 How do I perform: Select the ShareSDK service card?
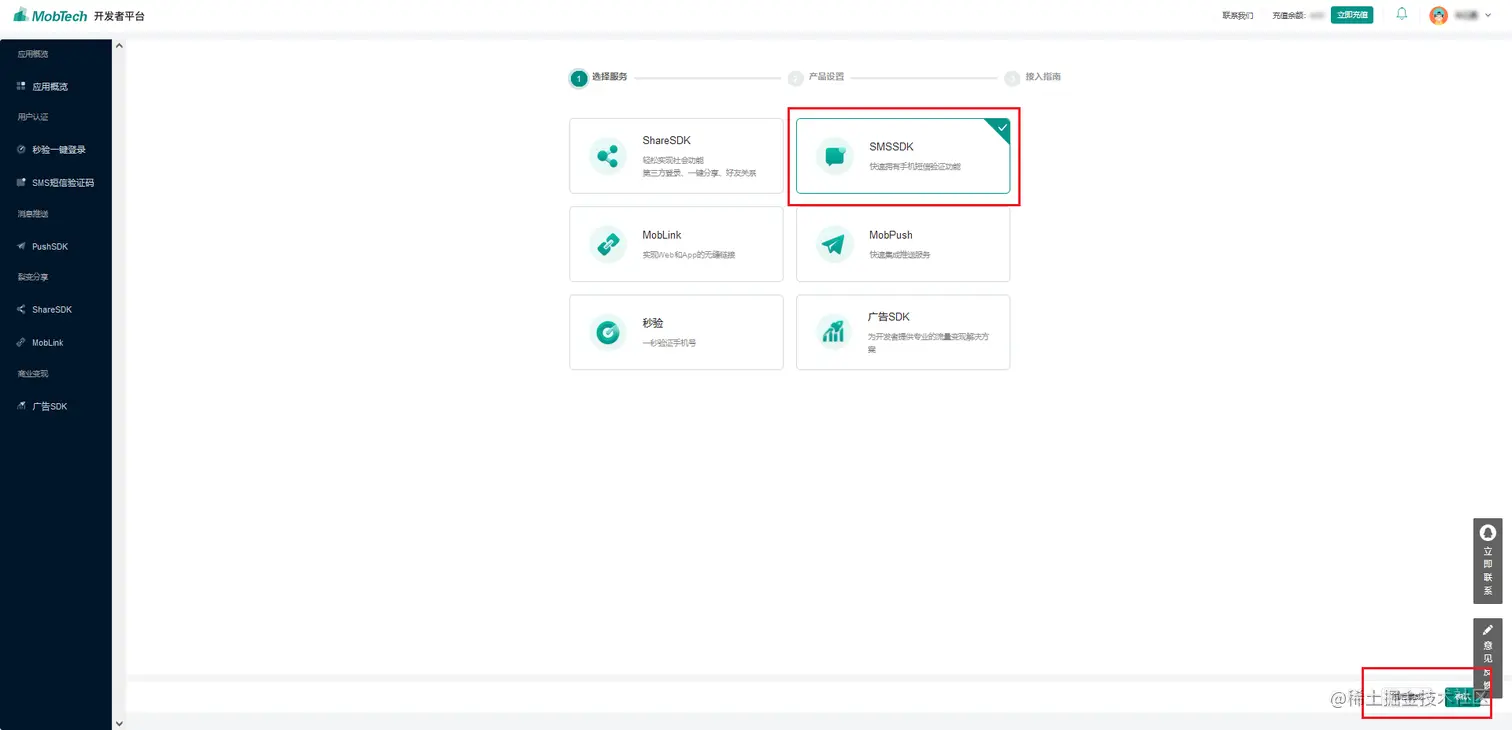tap(676, 156)
